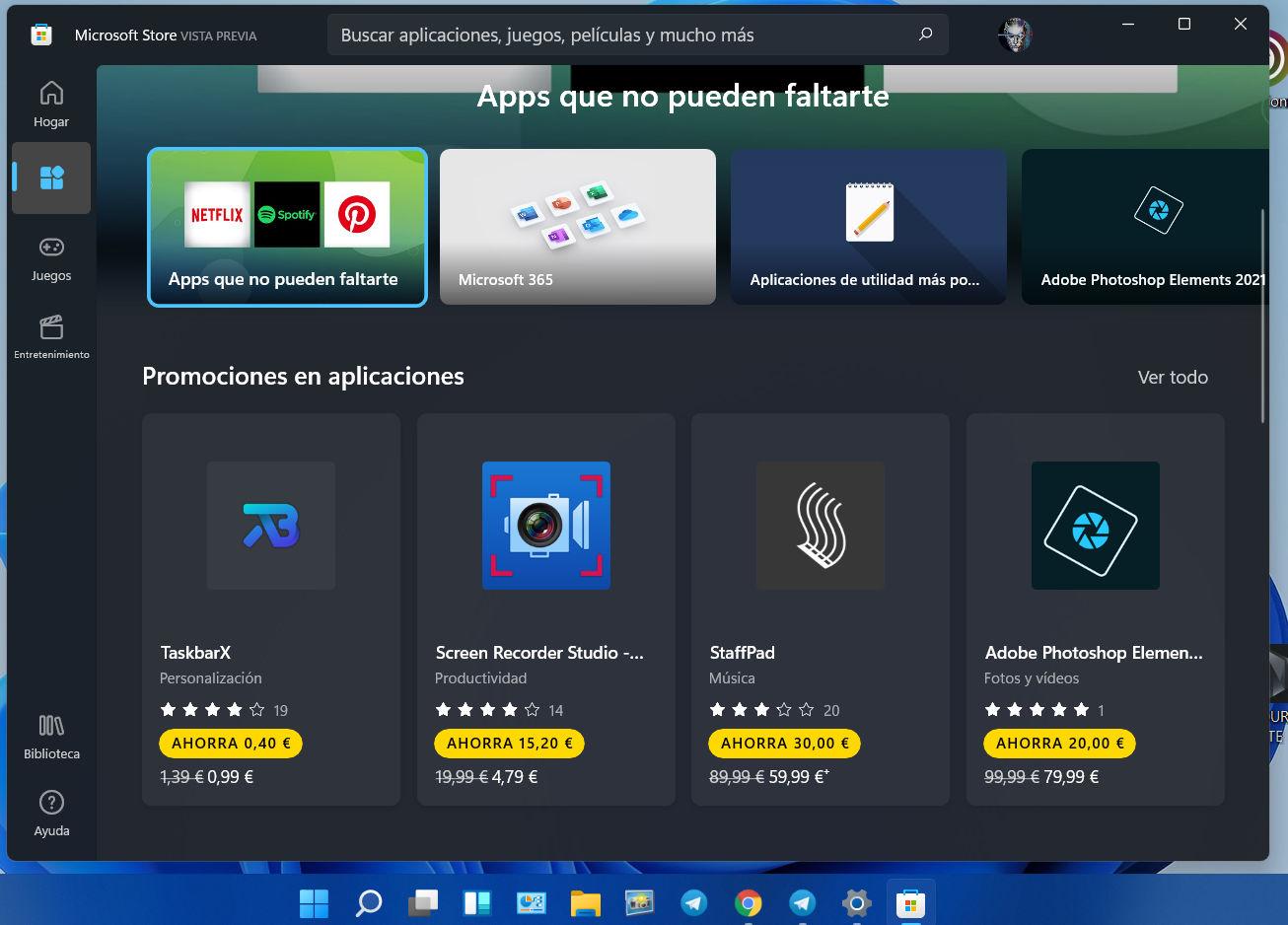
Task: Open the 'Apps que no pueden faltarte' card
Action: pos(287,227)
